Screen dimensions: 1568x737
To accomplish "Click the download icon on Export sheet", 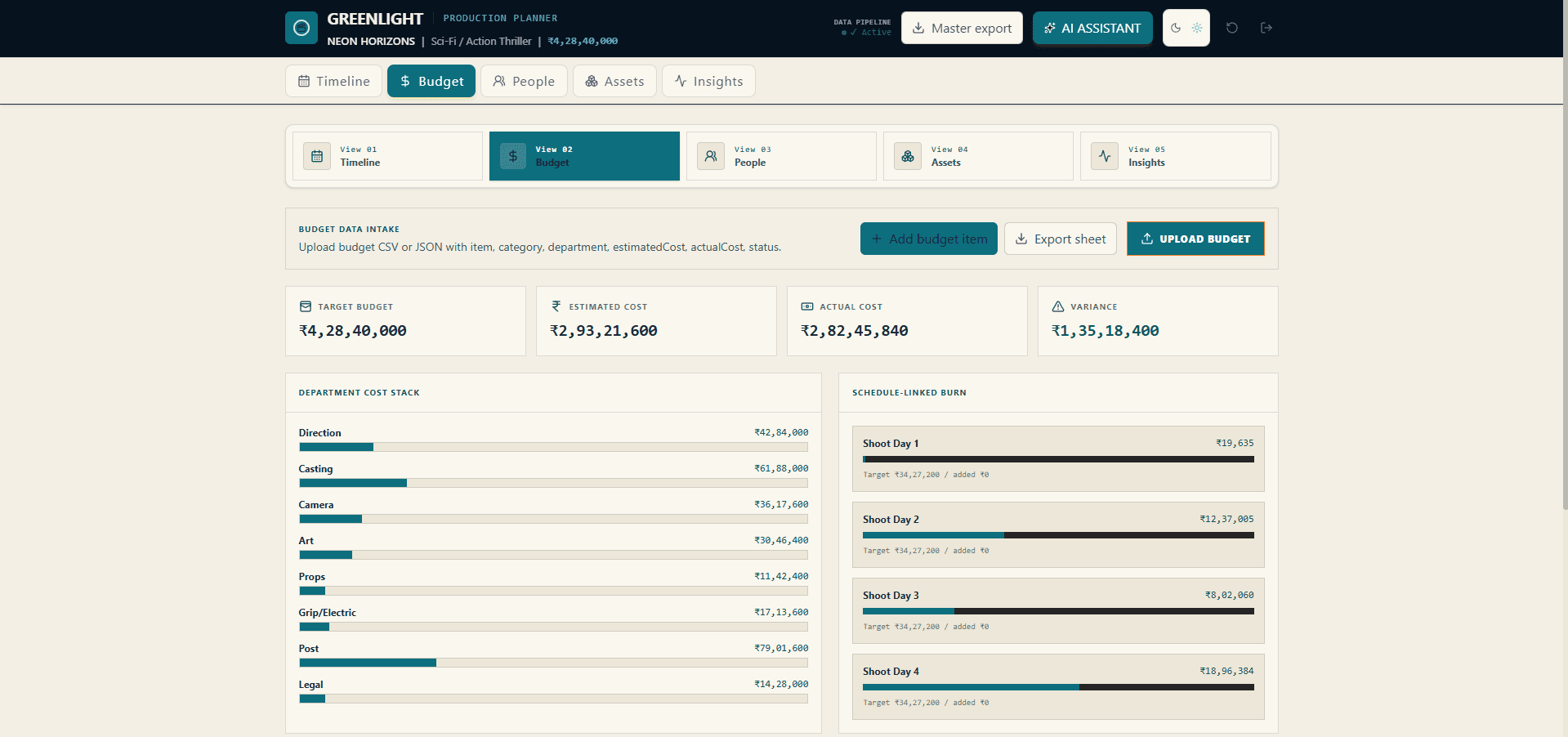I will pyautogui.click(x=1021, y=239).
